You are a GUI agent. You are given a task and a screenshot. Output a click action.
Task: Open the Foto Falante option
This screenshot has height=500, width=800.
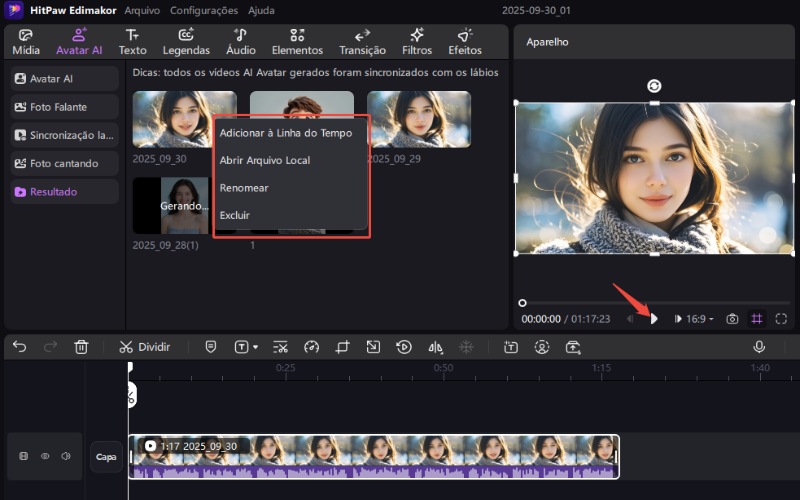click(64, 107)
